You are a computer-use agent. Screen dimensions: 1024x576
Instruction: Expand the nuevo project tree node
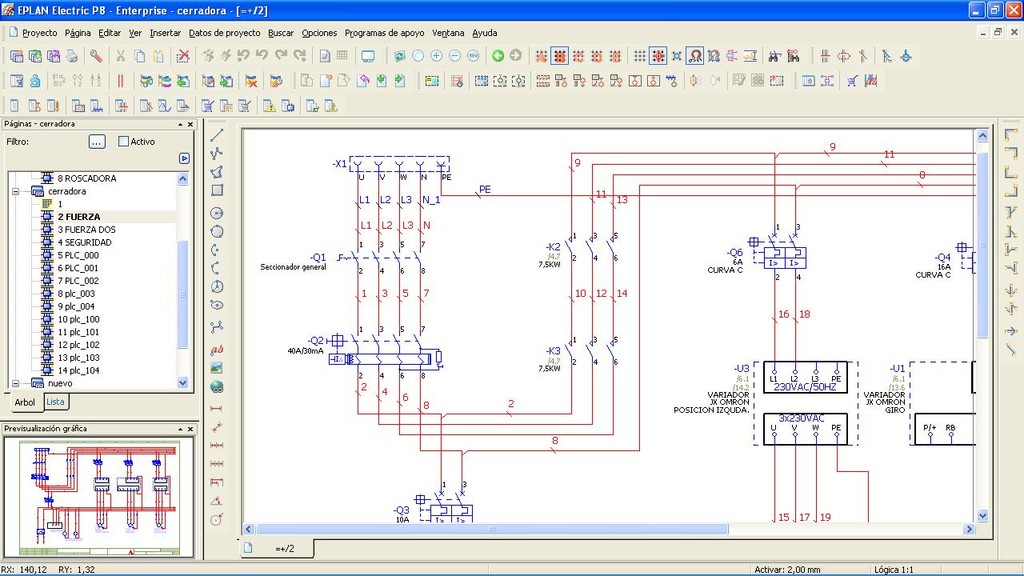(15, 383)
